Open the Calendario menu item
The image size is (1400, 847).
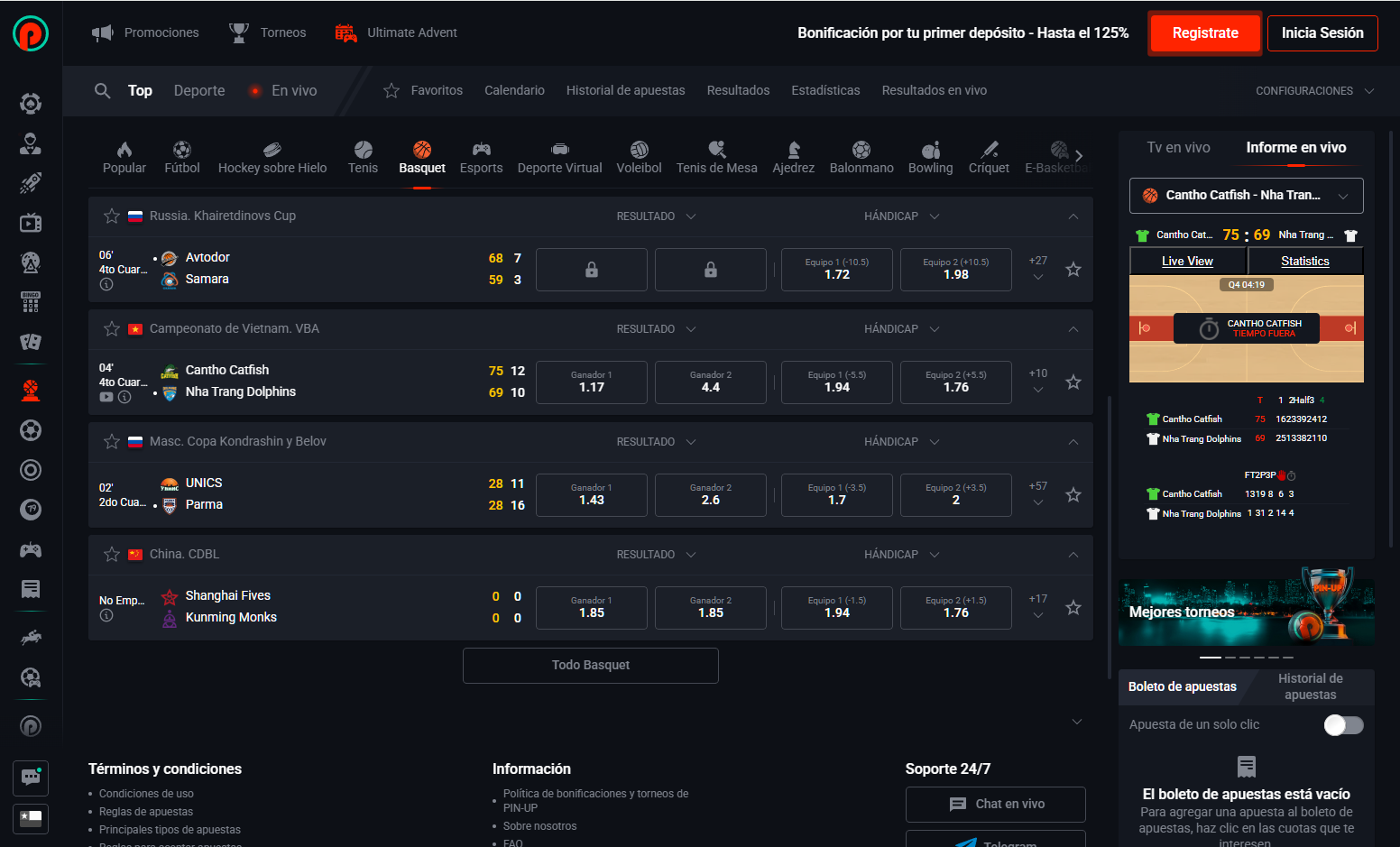[514, 90]
